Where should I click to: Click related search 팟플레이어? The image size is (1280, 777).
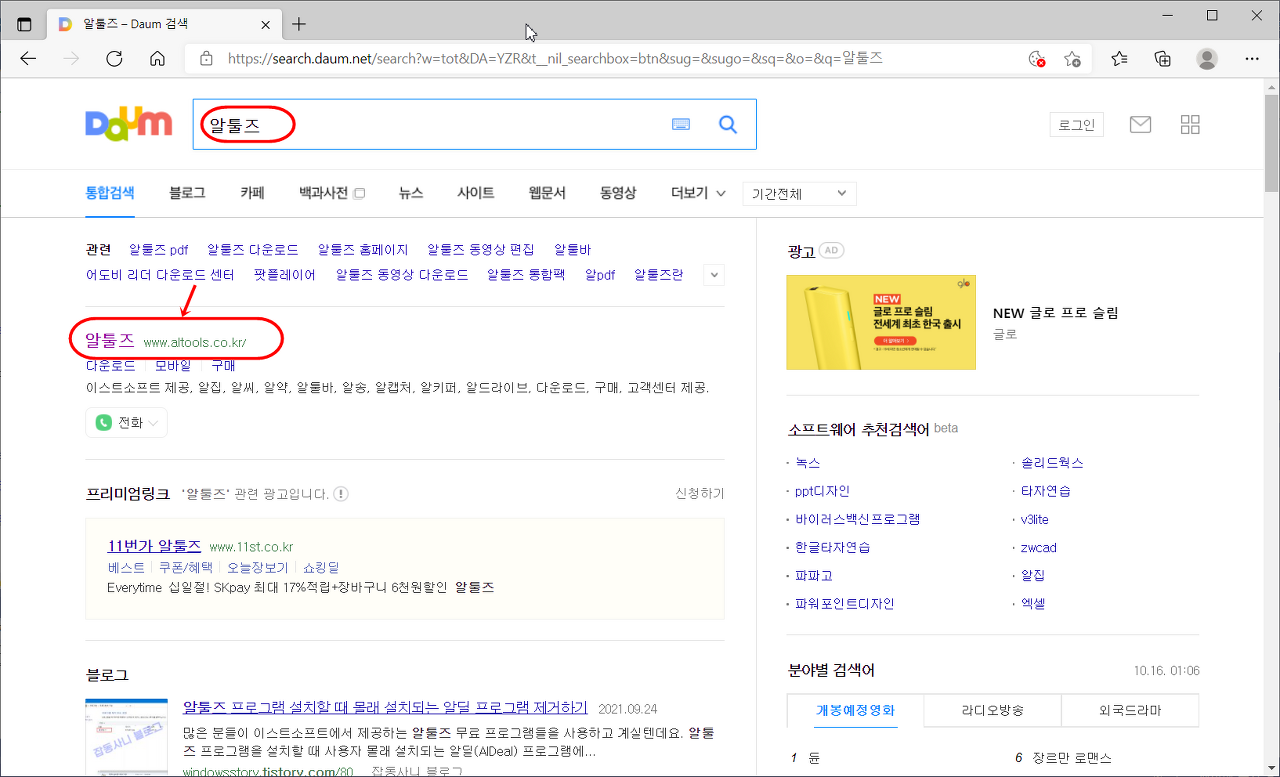tap(284, 274)
